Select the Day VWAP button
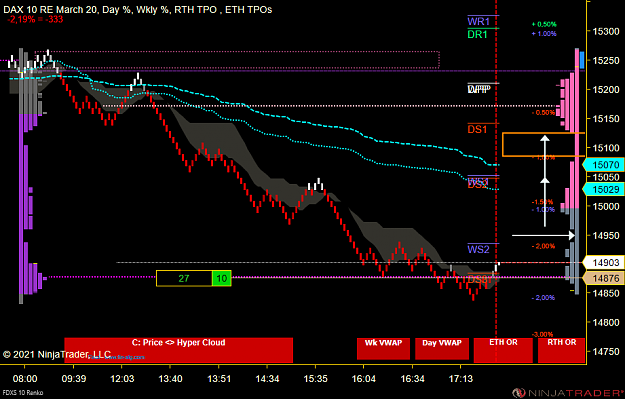The width and height of the screenshot is (625, 399). 442,349
